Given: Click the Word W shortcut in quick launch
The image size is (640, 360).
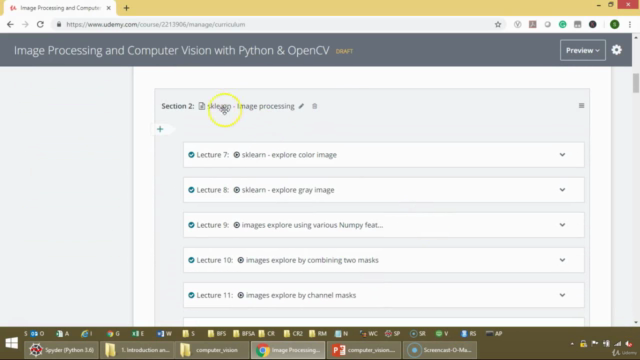Looking at the screenshot, I should click(164, 333).
